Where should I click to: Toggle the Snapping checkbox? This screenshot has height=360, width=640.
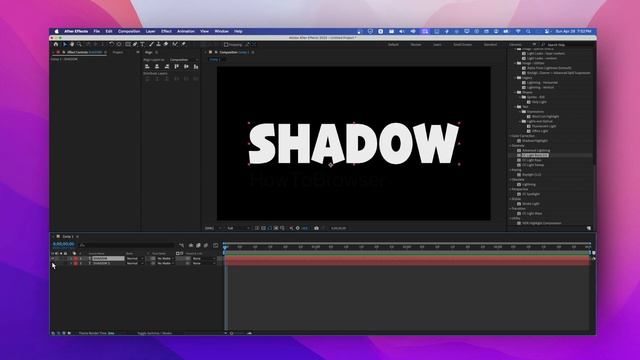click(226, 44)
